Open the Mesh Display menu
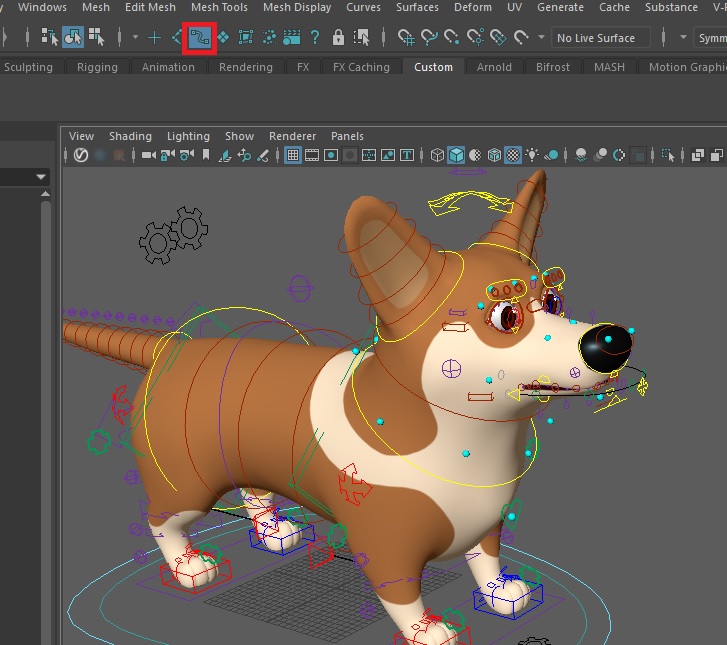This screenshot has height=645, width=727. (x=297, y=7)
